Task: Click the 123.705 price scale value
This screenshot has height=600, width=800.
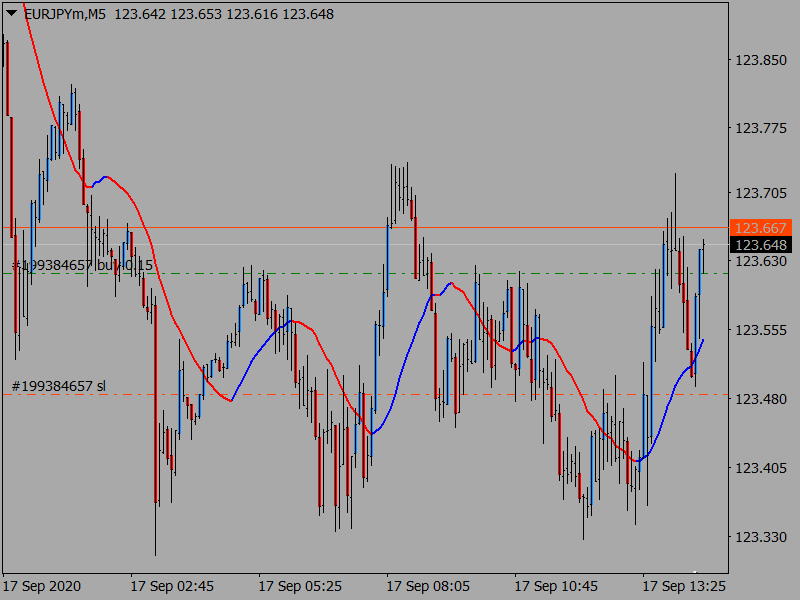Action: click(761, 193)
